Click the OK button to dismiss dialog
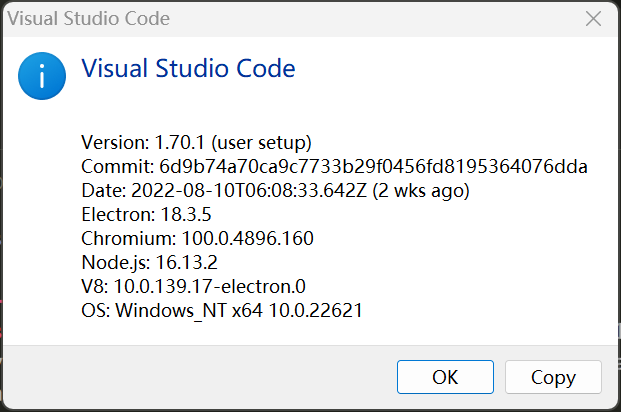This screenshot has height=412, width=621. coord(445,377)
